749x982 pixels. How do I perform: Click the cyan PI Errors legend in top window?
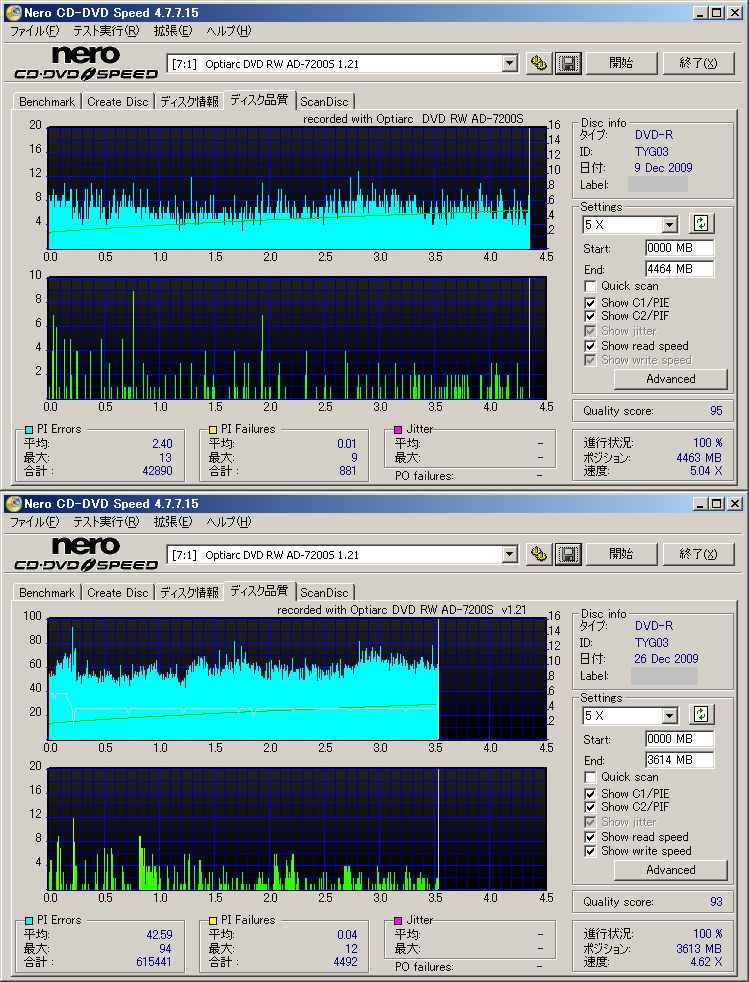pos(29,430)
